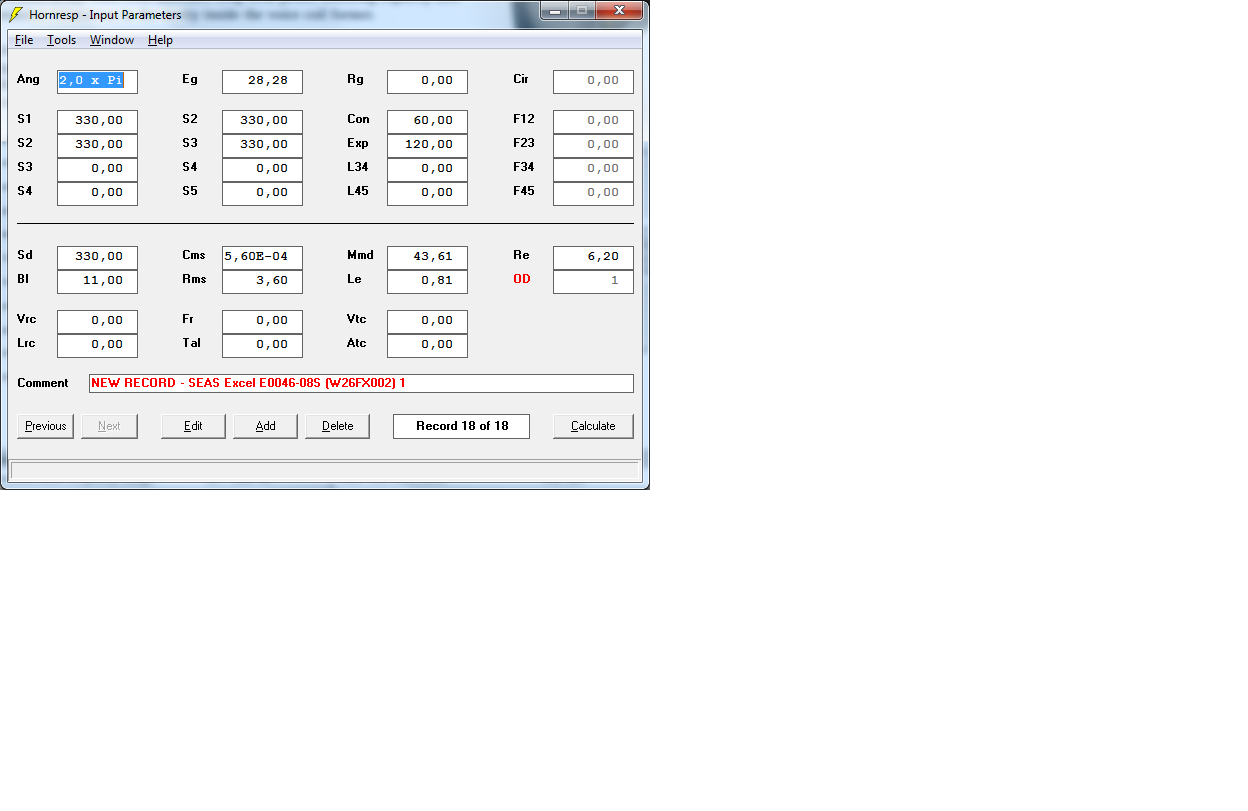This screenshot has width=1248, height=811.
Task: Click the Eg field with value 28,28
Action: (262, 81)
